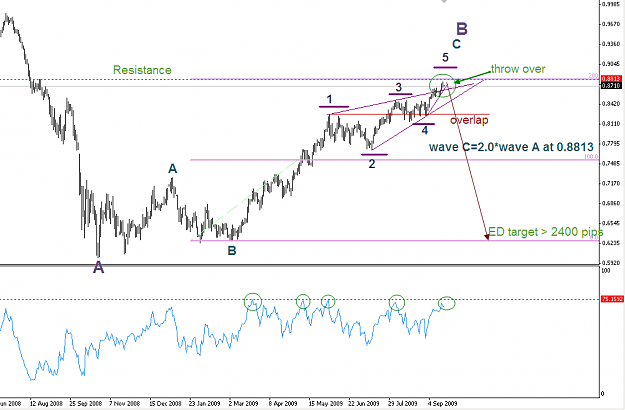Image resolution: width=625 pixels, height=410 pixels.
Task: Click the red 0.8813 price tag
Action: [611, 79]
